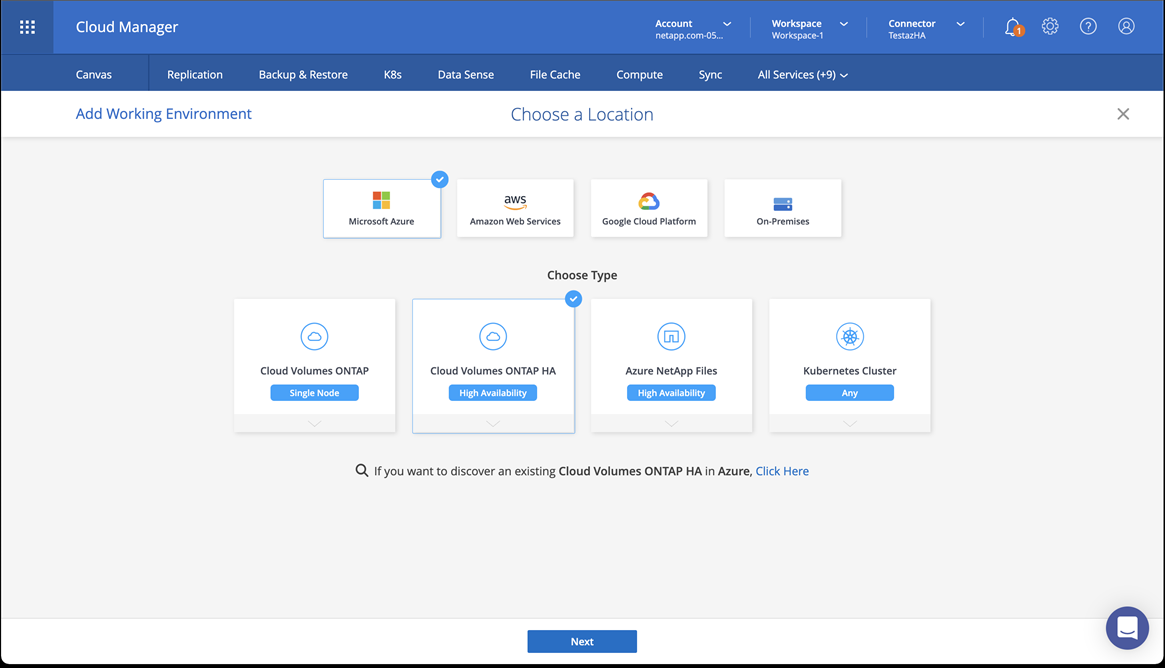The width and height of the screenshot is (1165, 668).
Task: Click the Any badge under Kubernetes Cluster
Action: click(849, 392)
